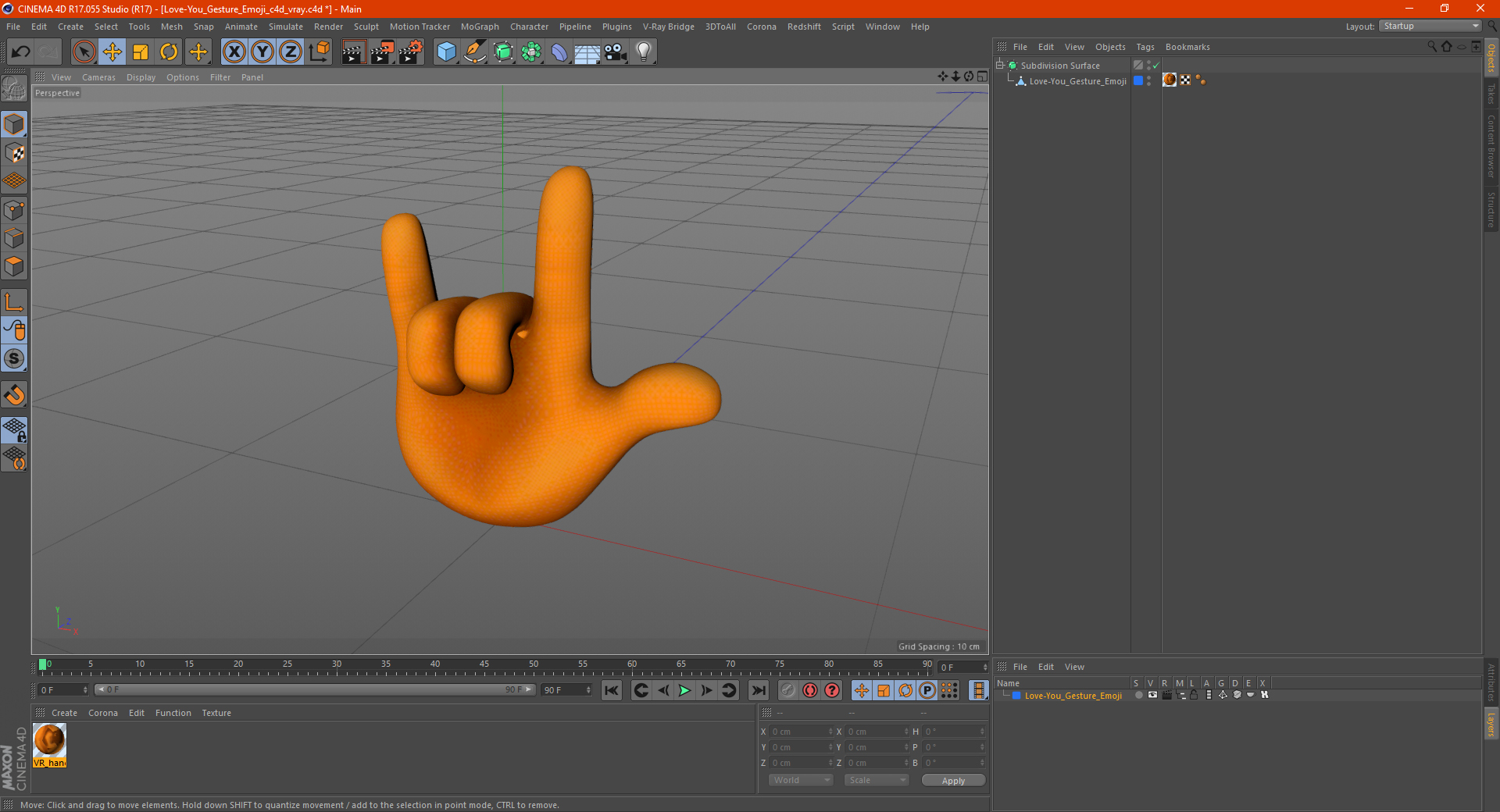The width and height of the screenshot is (1500, 812).
Task: Open Edit Render Settings
Action: (x=411, y=52)
